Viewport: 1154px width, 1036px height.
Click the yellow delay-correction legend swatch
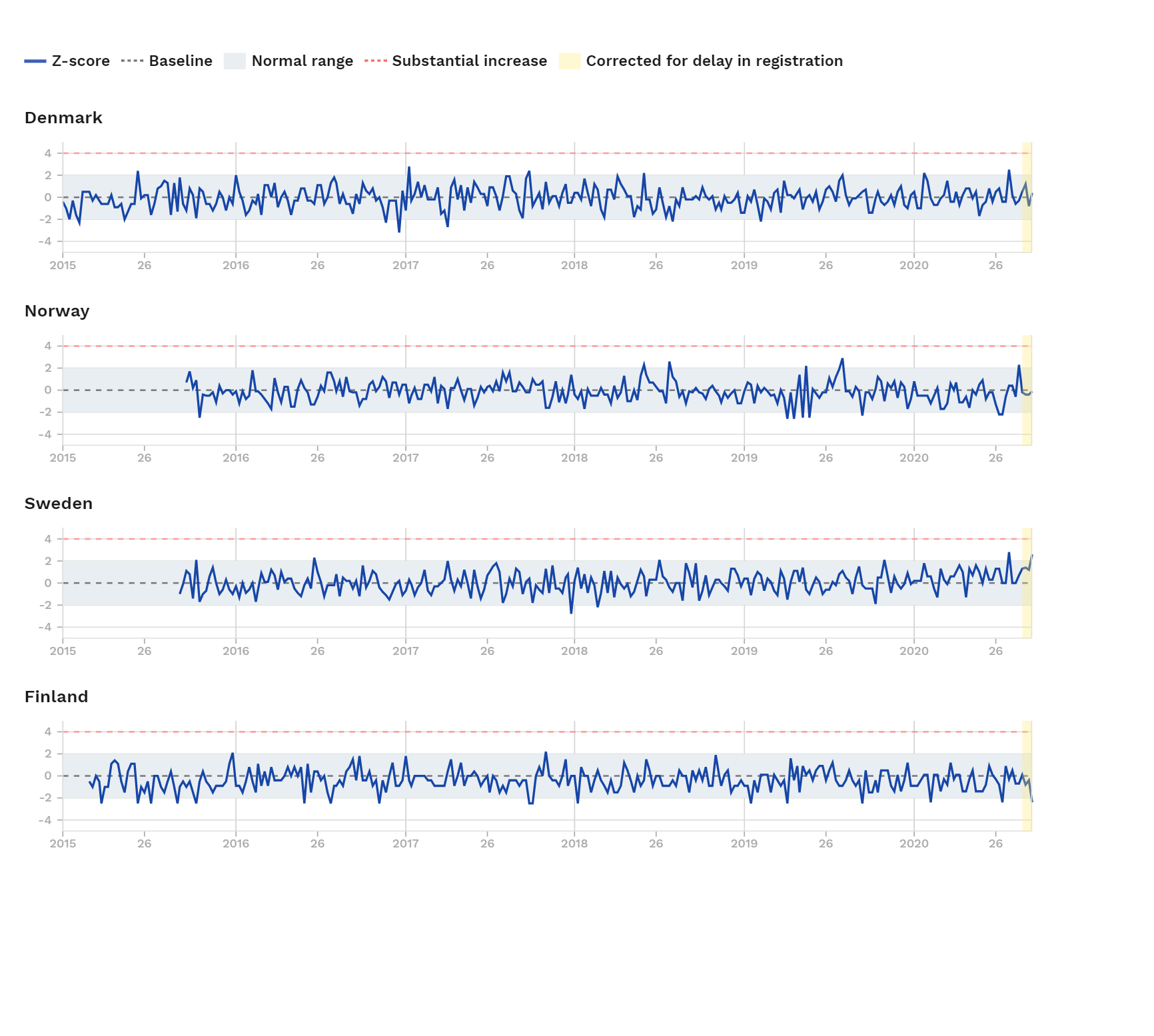(x=570, y=61)
